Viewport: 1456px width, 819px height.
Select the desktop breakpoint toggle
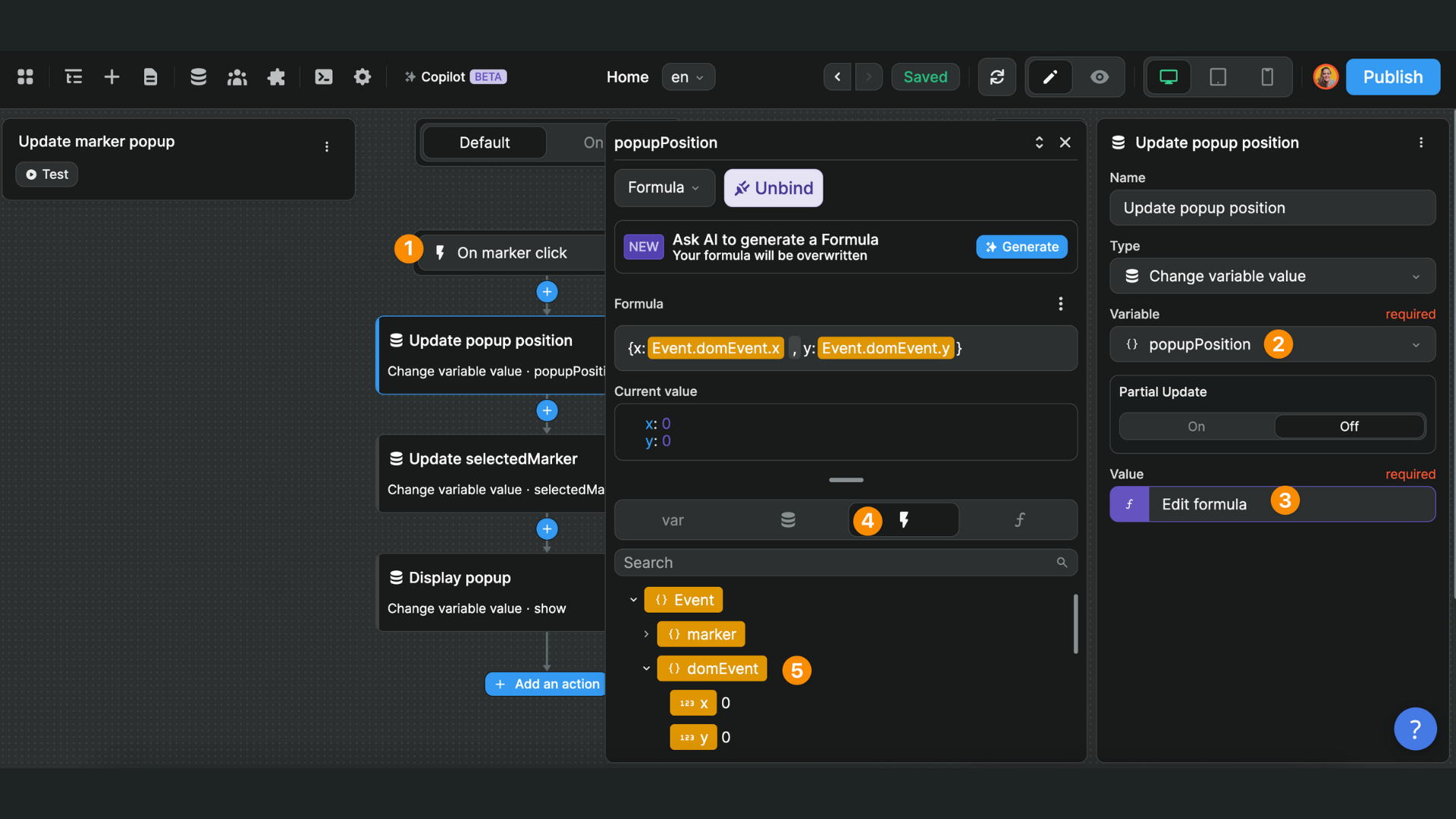tap(1168, 77)
